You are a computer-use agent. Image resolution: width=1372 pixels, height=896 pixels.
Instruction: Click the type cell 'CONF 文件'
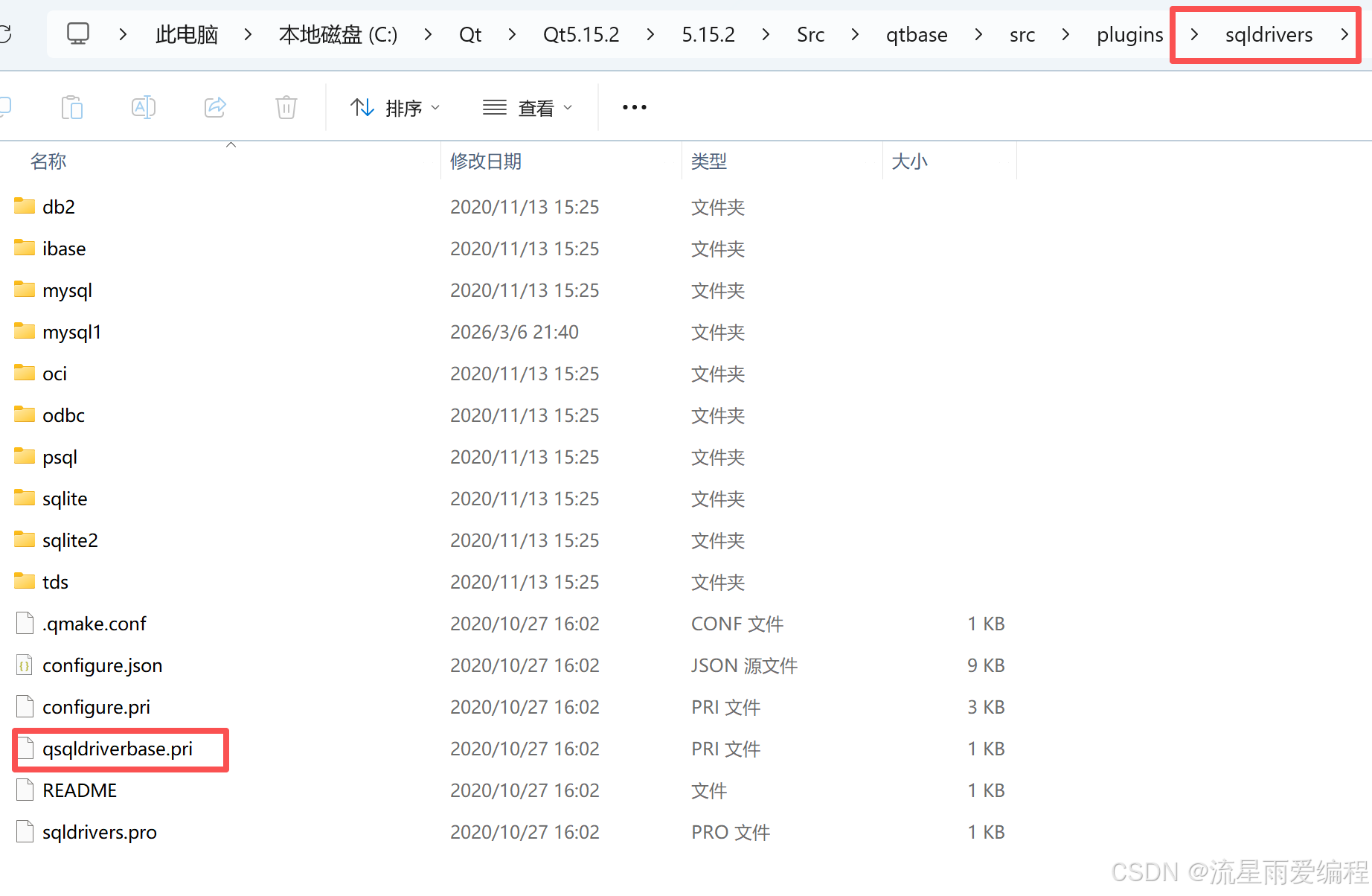737,624
